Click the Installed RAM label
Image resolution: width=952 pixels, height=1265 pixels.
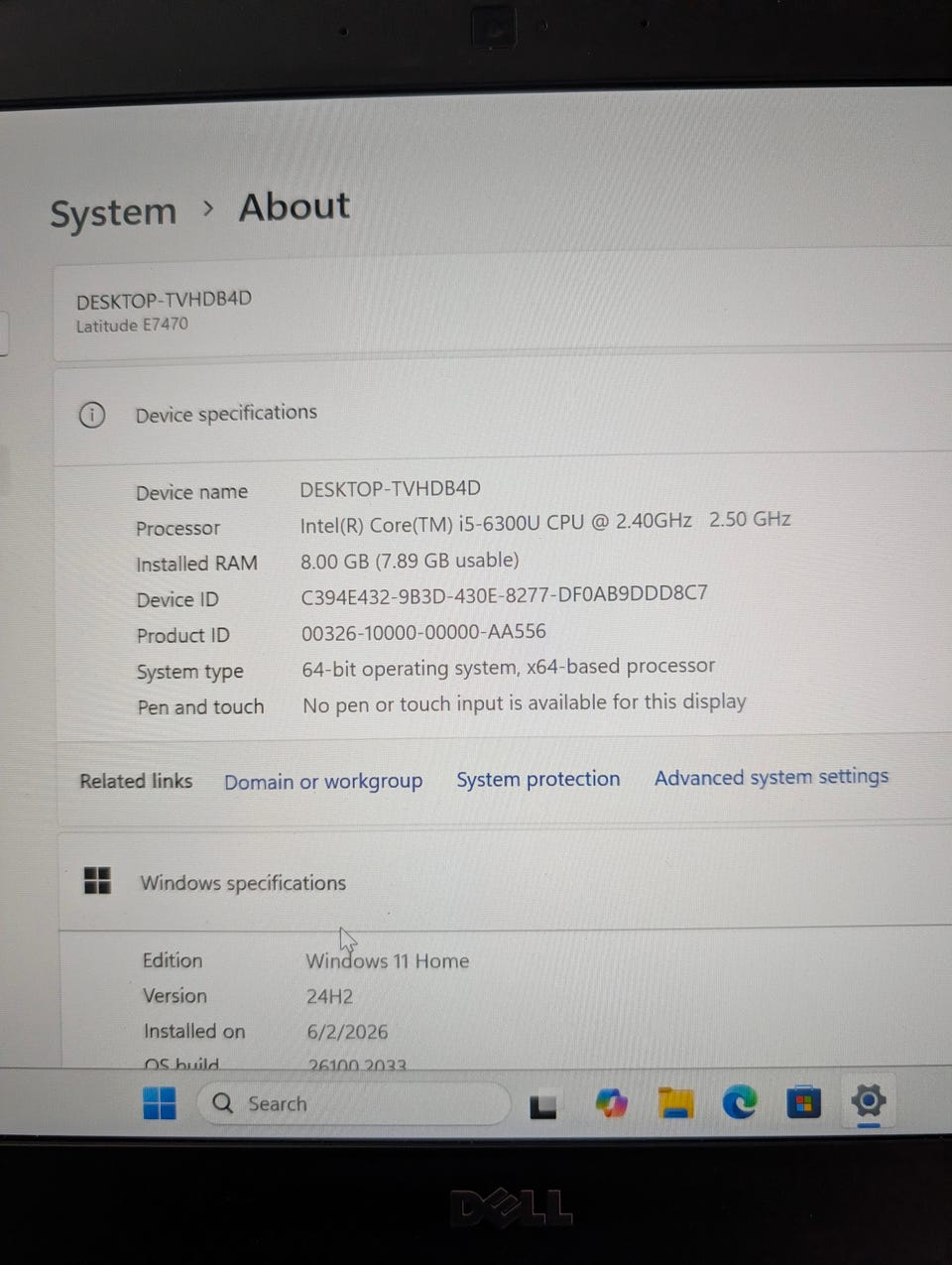click(196, 564)
